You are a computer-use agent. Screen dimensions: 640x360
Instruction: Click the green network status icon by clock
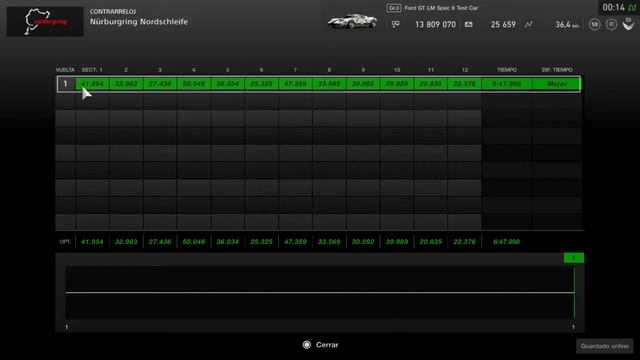[x=632, y=8]
